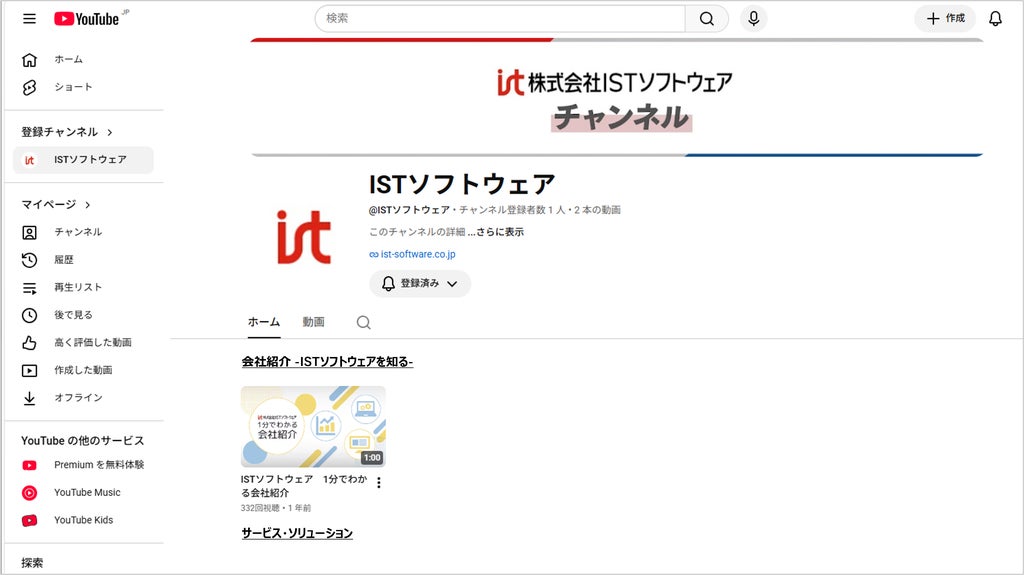The height and width of the screenshot is (575, 1024).
Task: Switch to the 動画 tab
Action: [313, 322]
